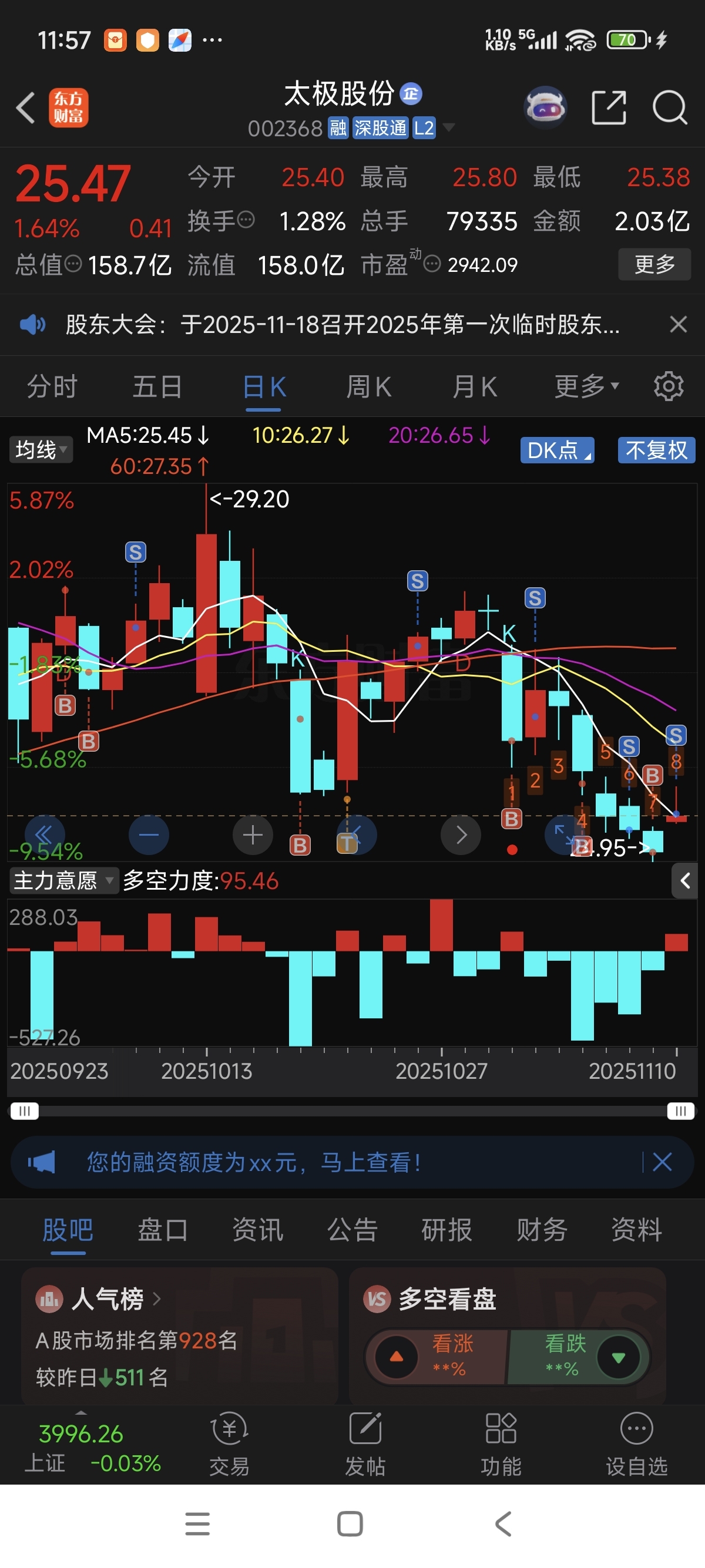The width and height of the screenshot is (705, 1568).
Task: Open the search magnifier icon
Action: coord(670,107)
